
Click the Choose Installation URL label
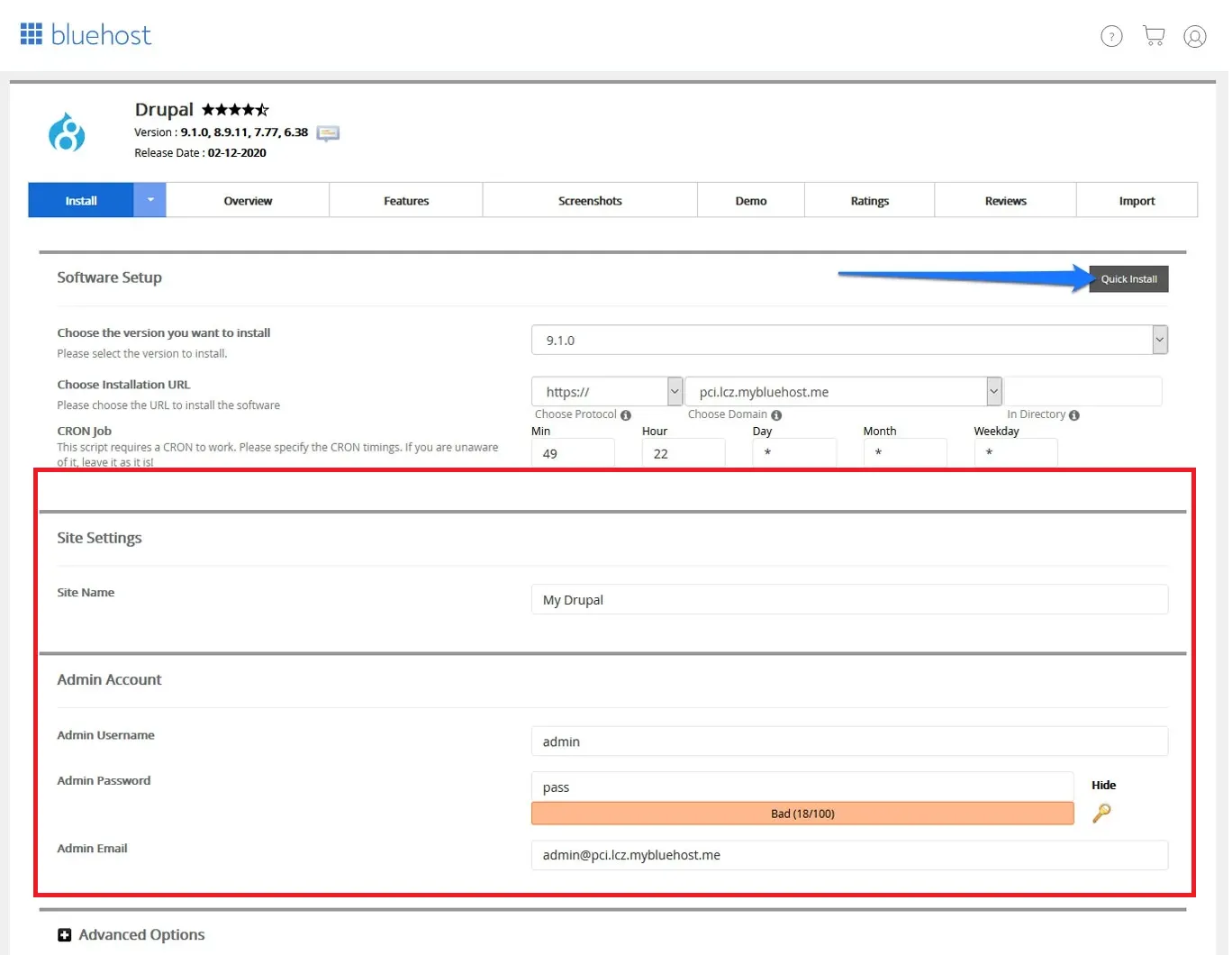click(123, 384)
